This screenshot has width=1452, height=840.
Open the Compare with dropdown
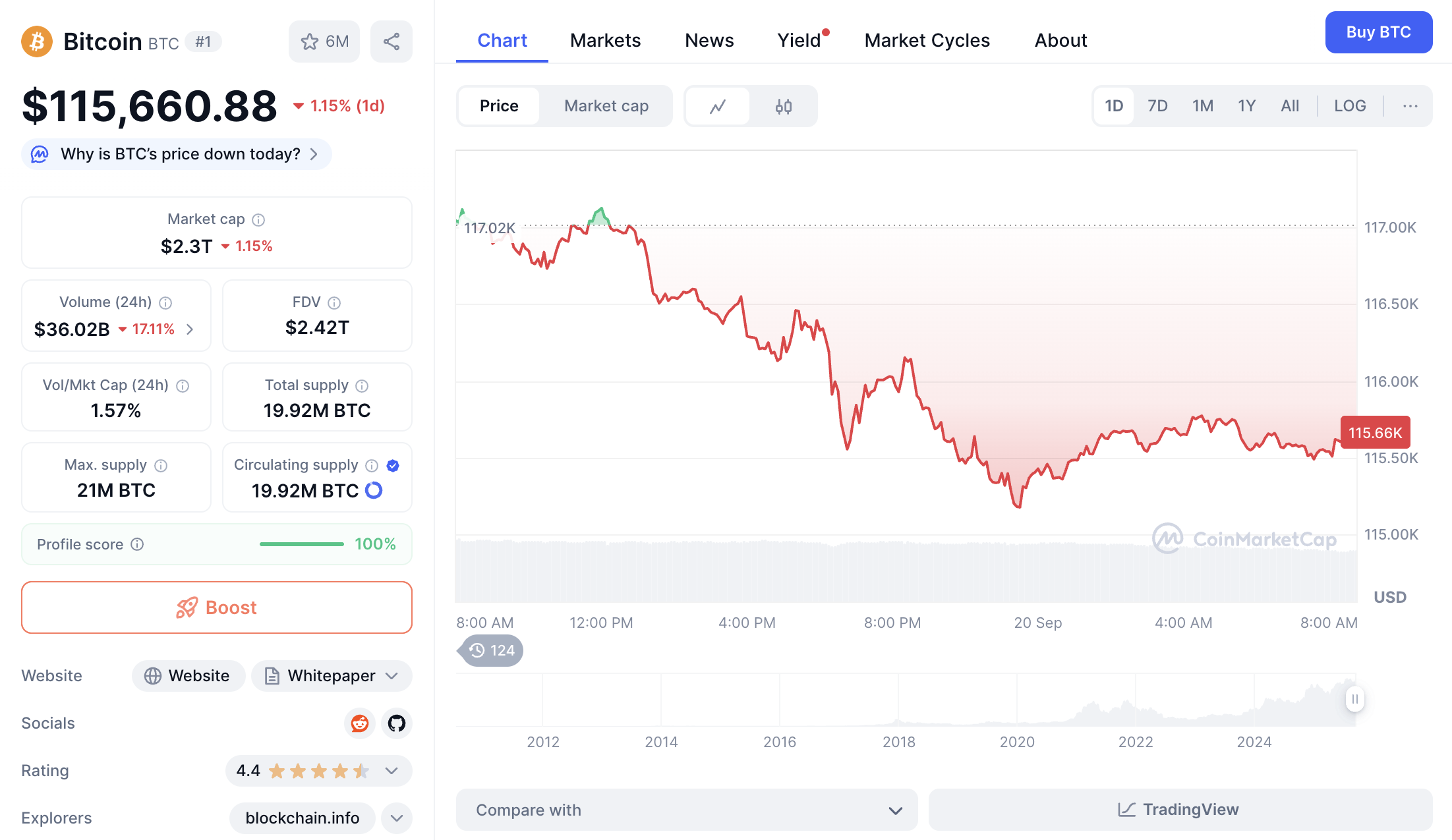pyautogui.click(x=687, y=810)
